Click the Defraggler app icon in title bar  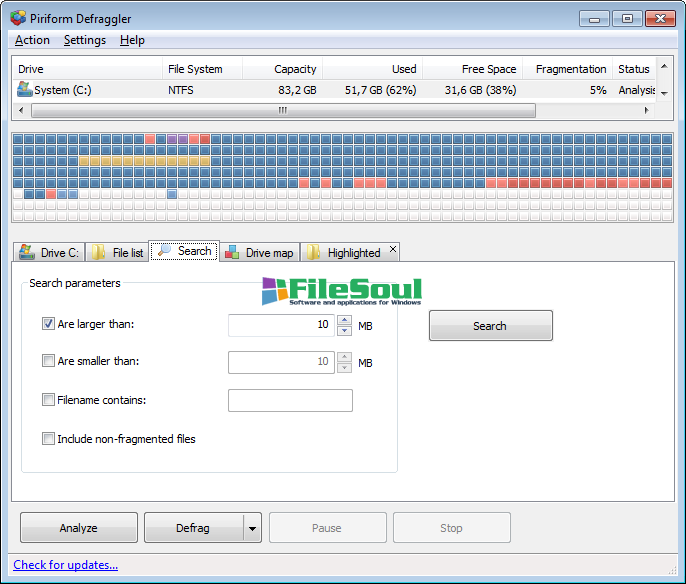[17, 17]
